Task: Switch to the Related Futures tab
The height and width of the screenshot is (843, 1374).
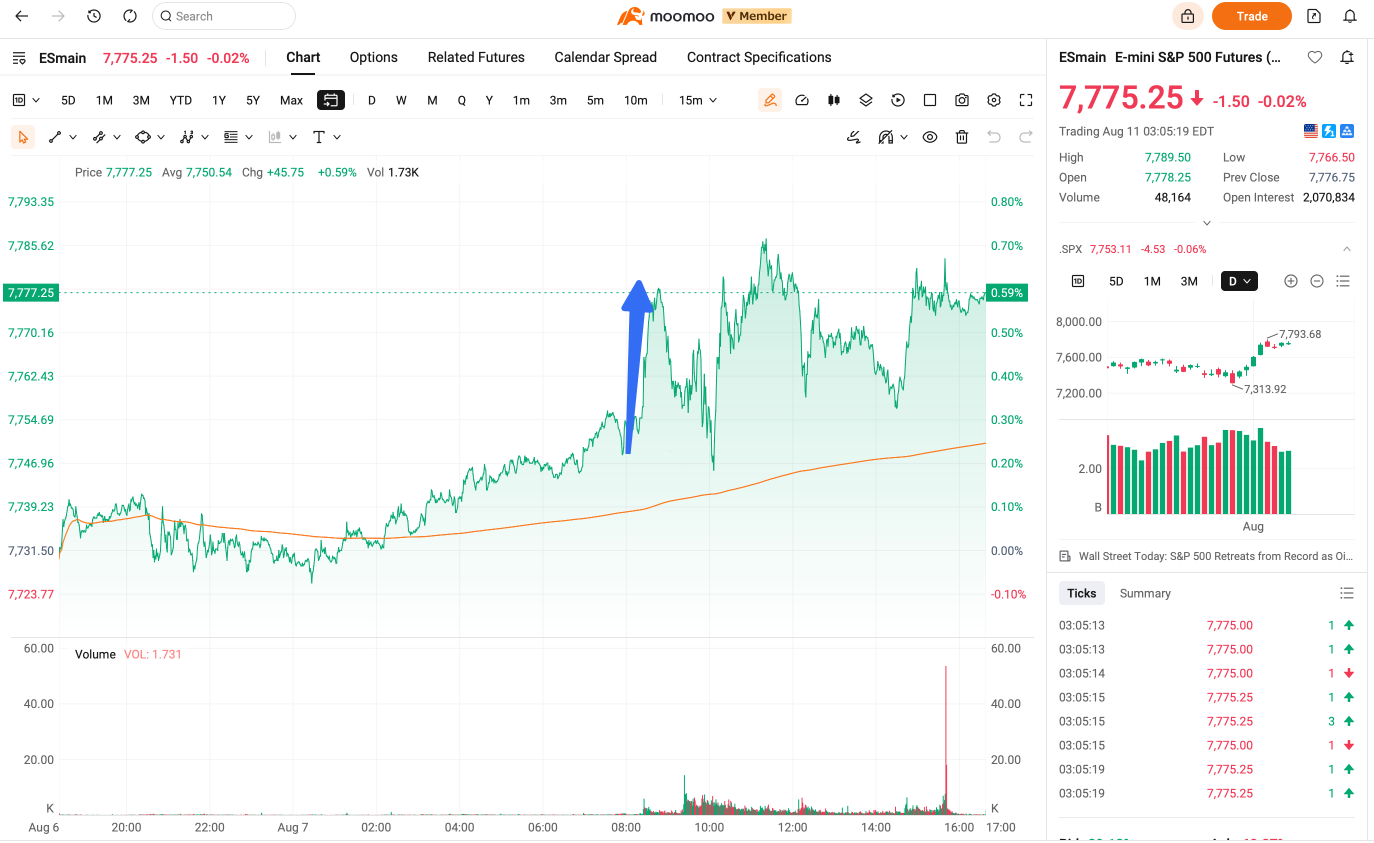Action: point(476,58)
